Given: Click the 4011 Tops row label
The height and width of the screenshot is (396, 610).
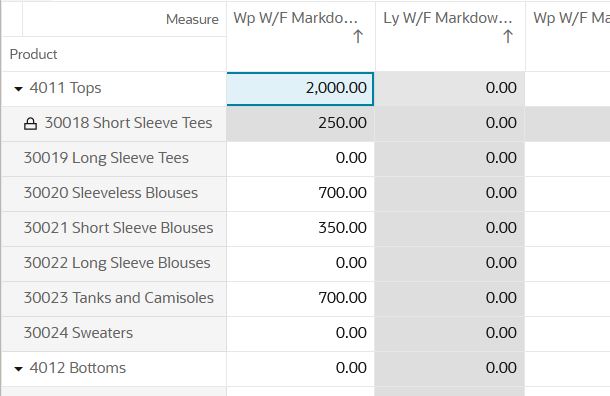Looking at the screenshot, I should tap(65, 88).
